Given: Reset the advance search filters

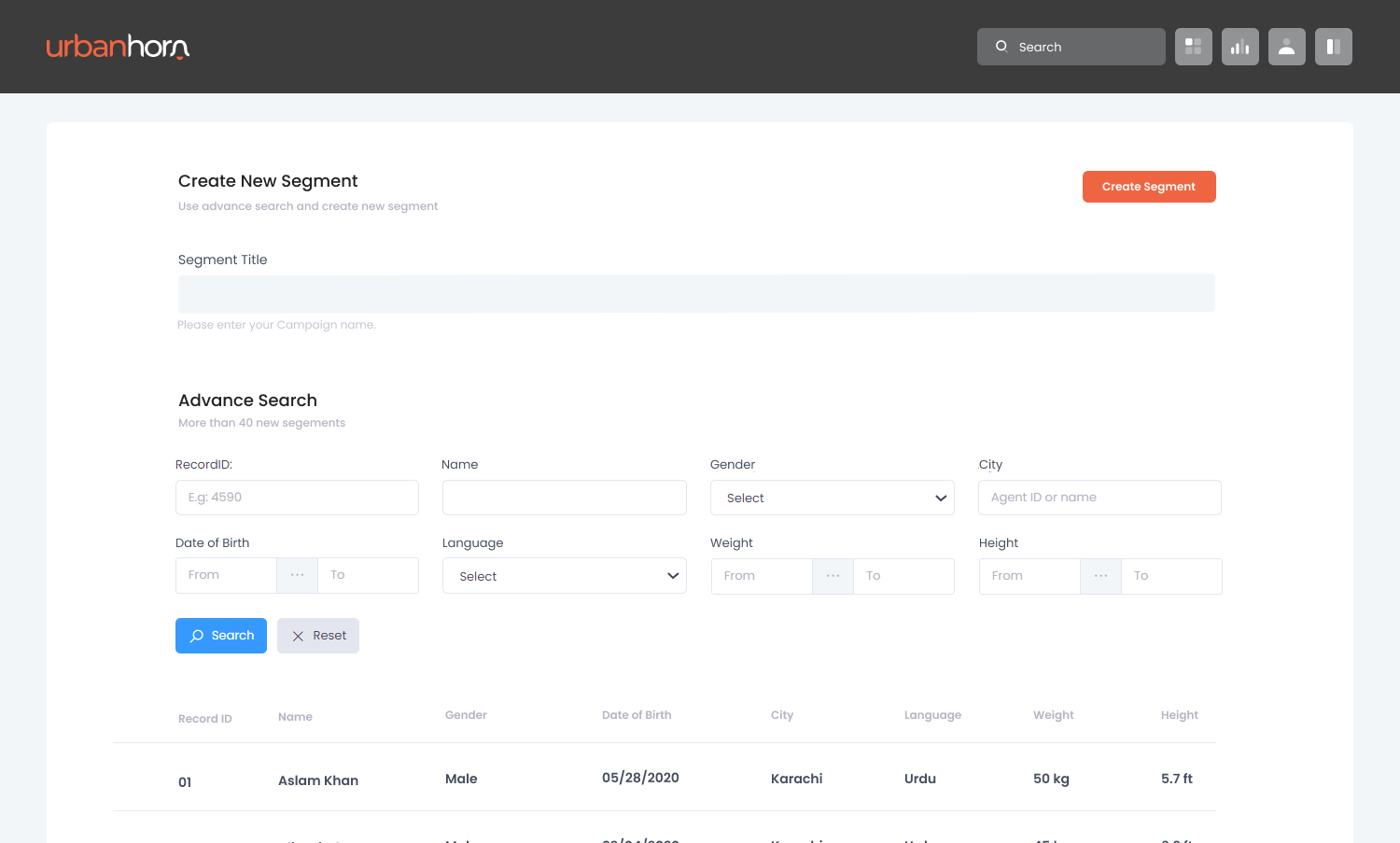Looking at the screenshot, I should (x=317, y=635).
